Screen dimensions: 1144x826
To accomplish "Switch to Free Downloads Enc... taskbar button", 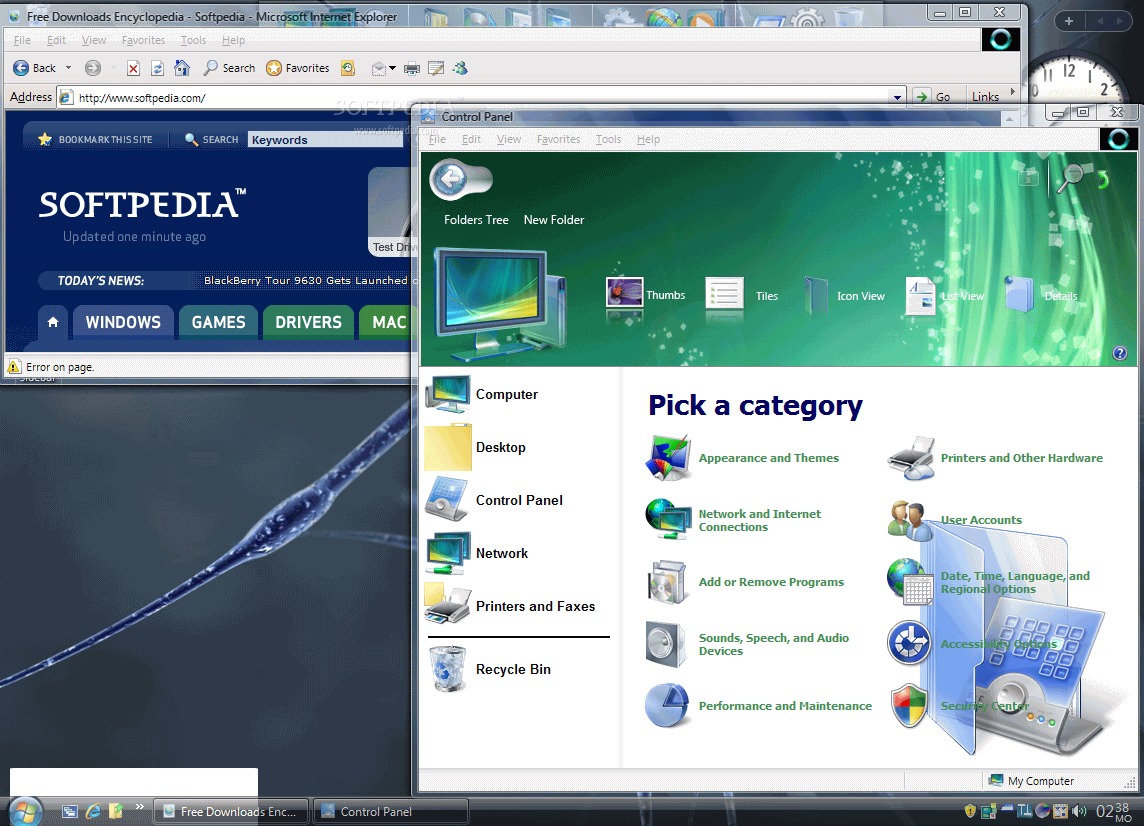I will tap(231, 811).
